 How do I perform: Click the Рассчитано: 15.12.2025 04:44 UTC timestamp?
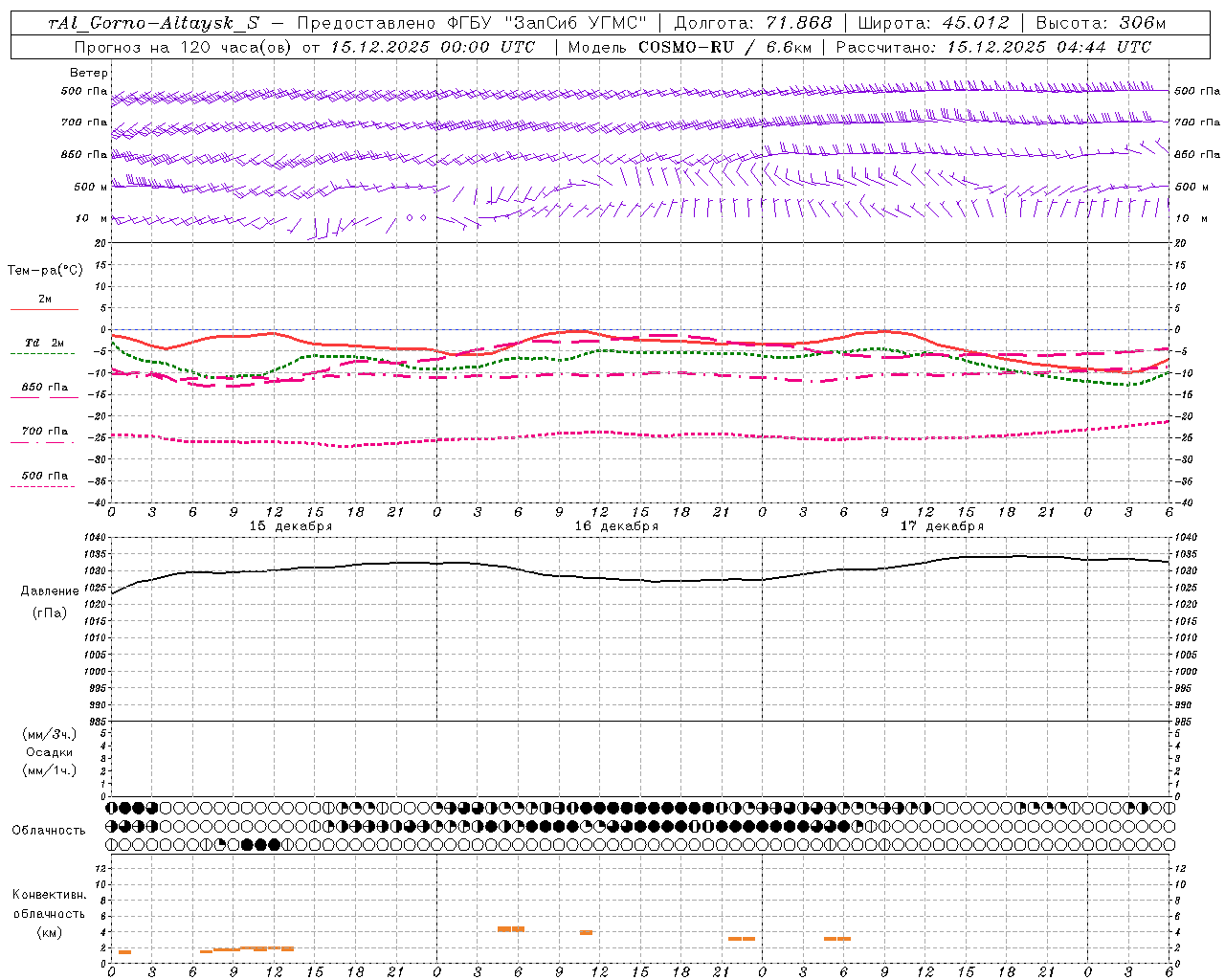[993, 47]
